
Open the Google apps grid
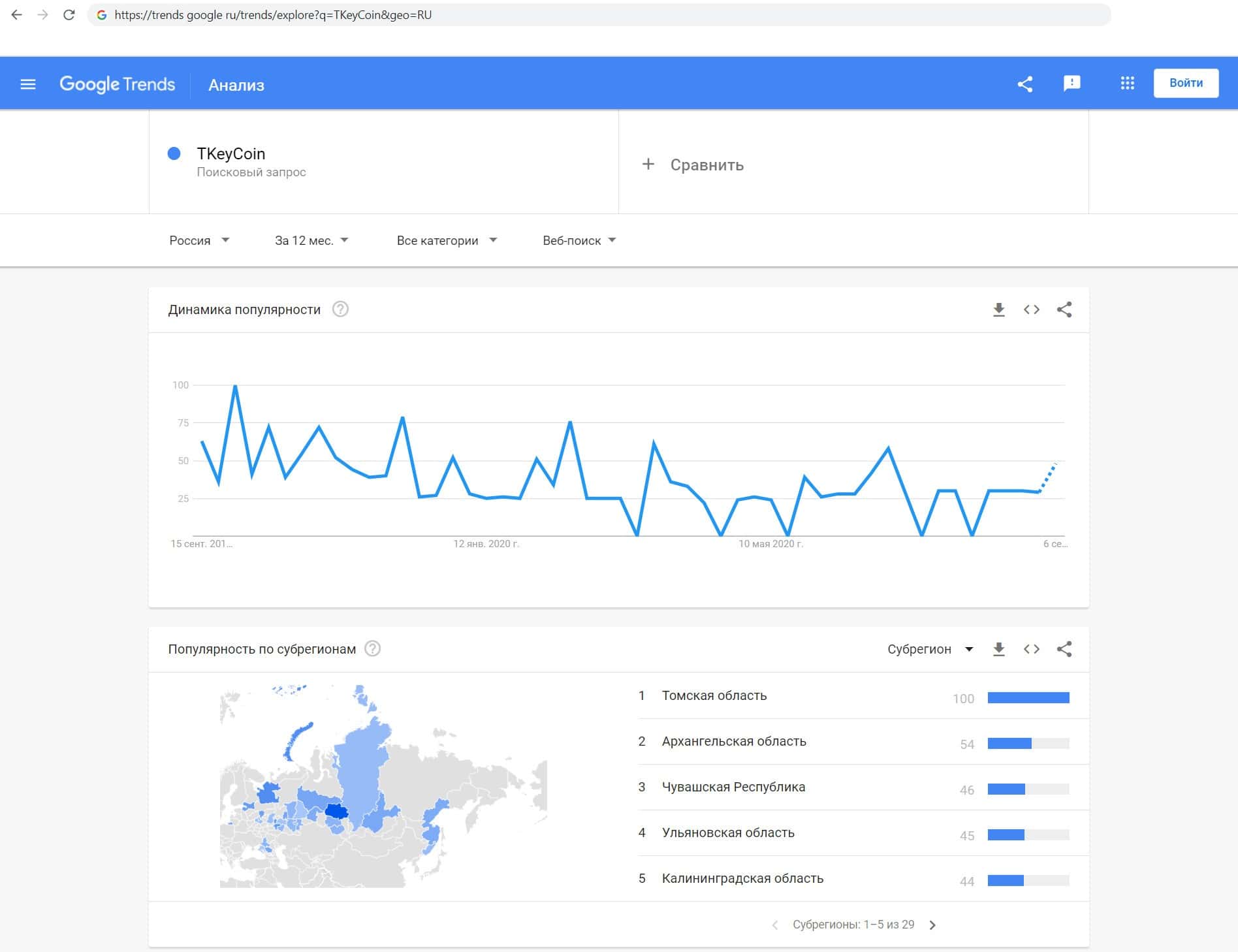tap(1127, 84)
